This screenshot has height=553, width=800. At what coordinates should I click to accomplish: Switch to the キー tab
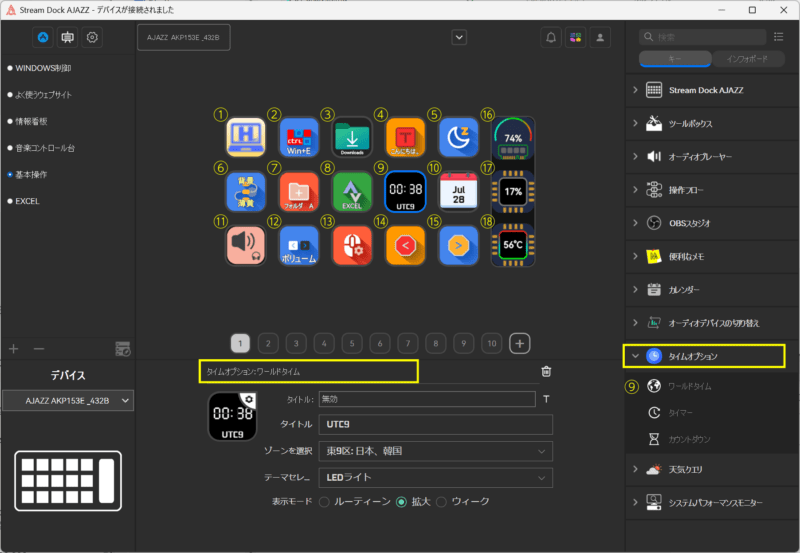pyautogui.click(x=675, y=59)
